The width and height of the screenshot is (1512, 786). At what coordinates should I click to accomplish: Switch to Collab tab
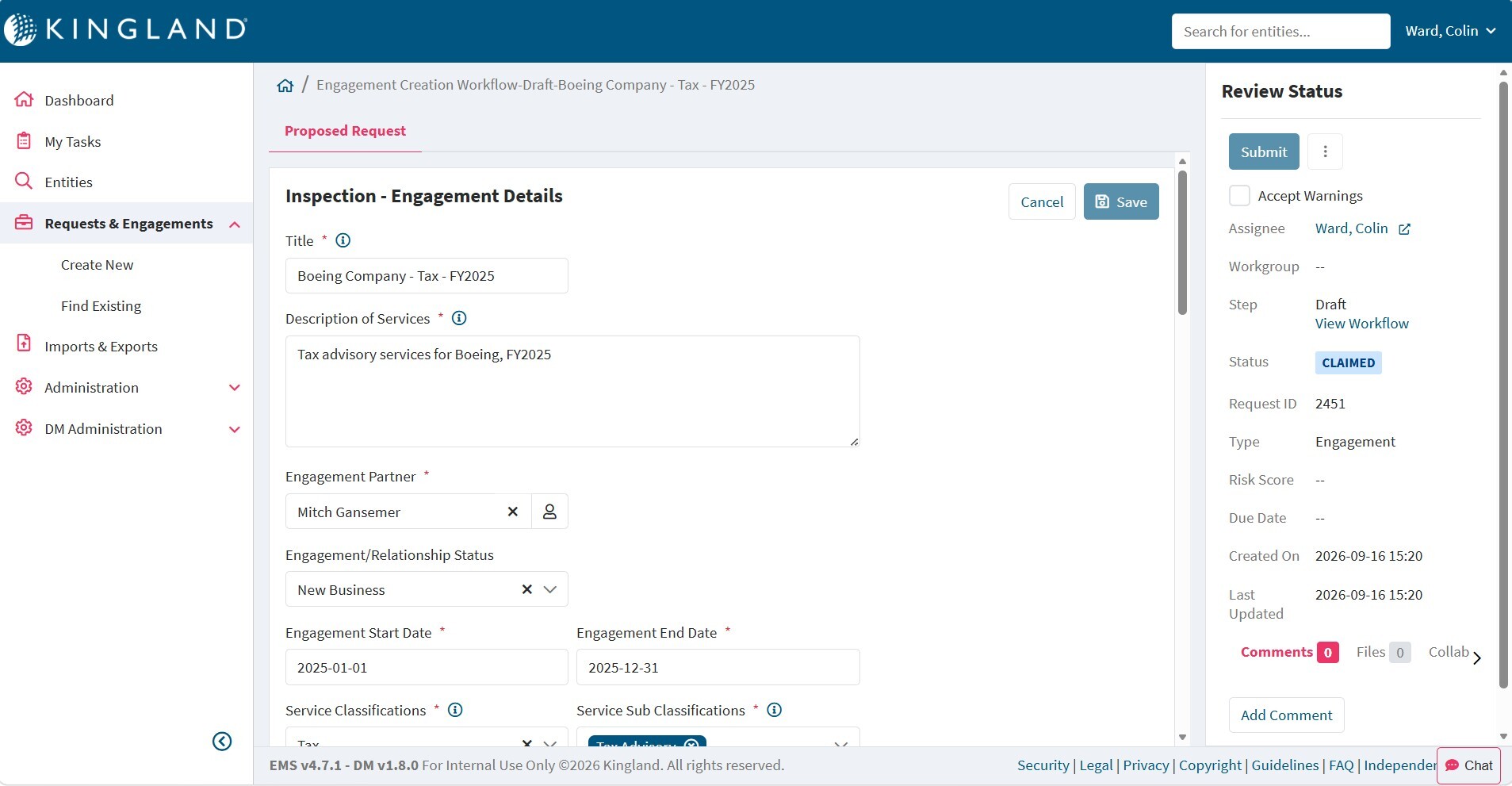pos(1449,652)
